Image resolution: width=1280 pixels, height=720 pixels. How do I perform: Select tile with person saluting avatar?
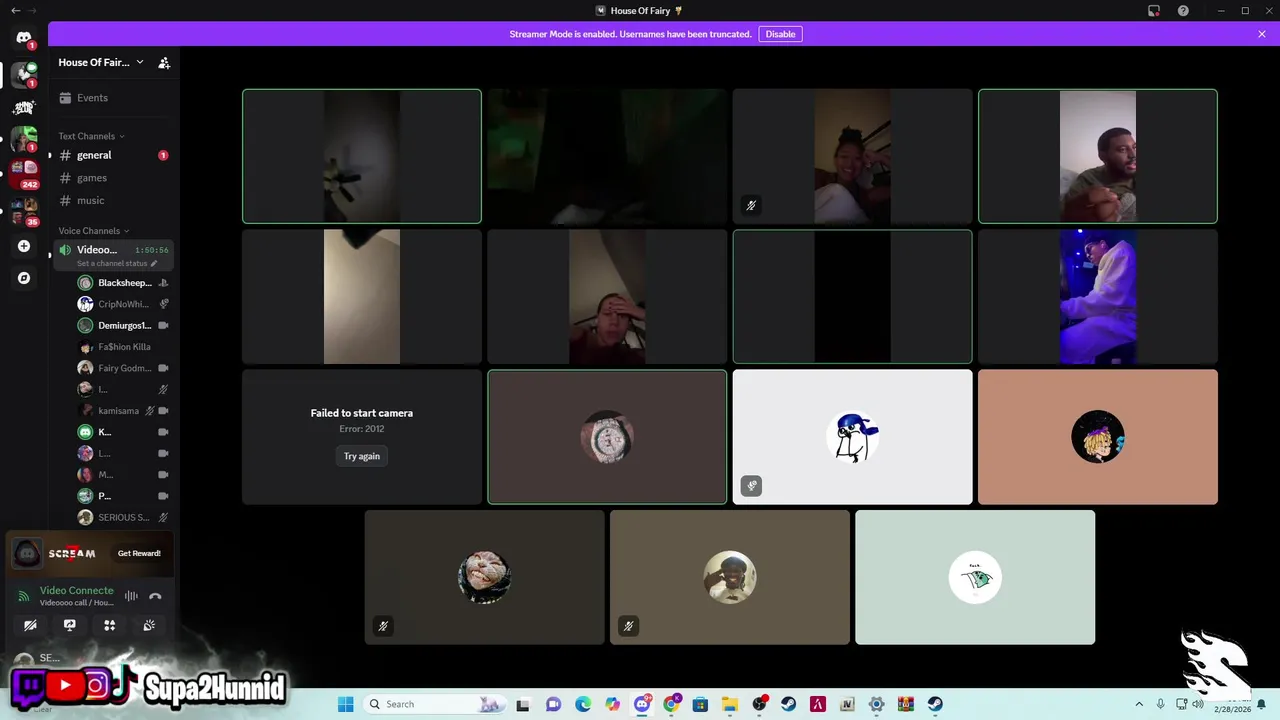(730, 578)
